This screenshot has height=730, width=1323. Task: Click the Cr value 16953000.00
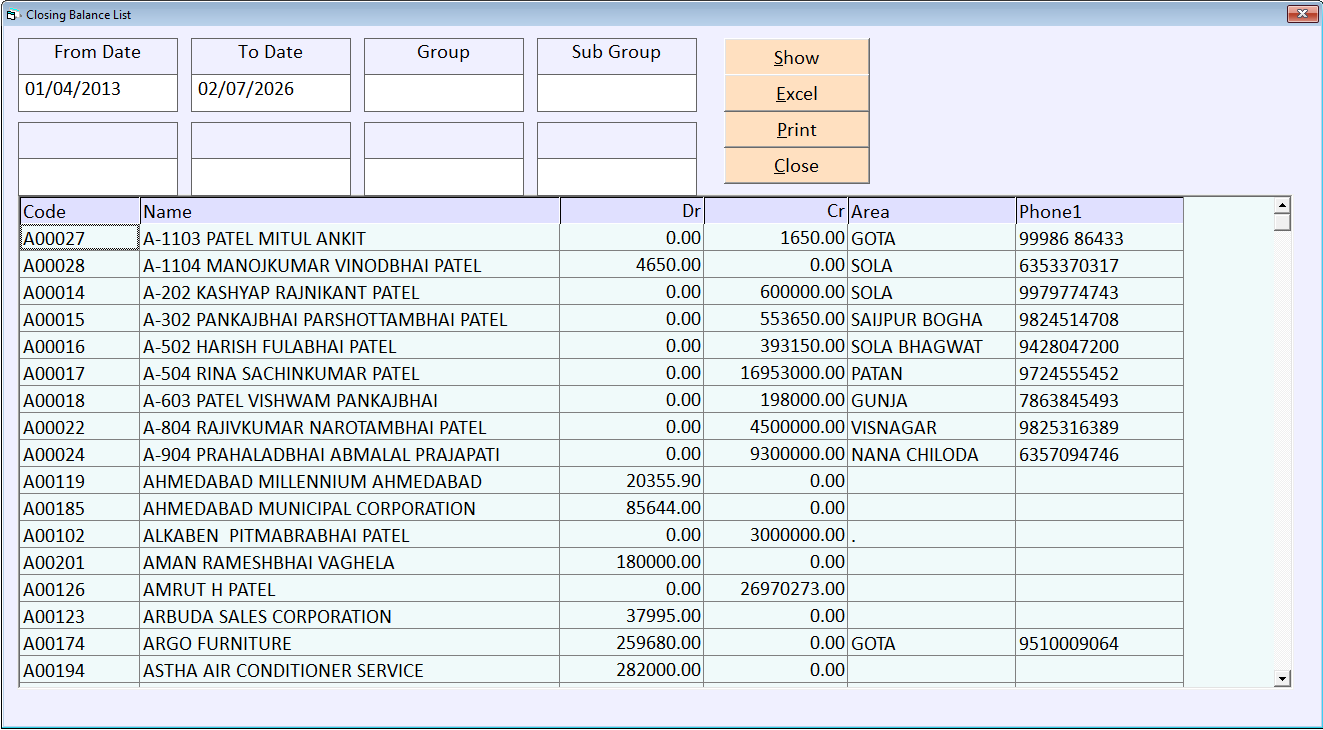pyautogui.click(x=776, y=373)
